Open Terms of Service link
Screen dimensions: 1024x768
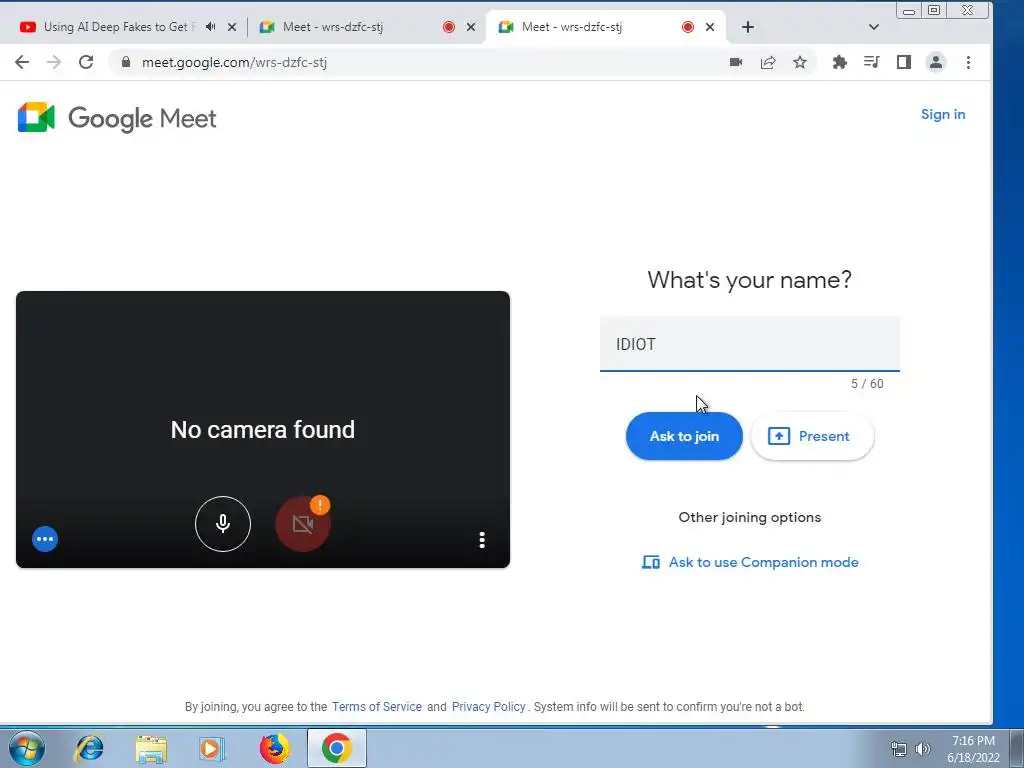pyautogui.click(x=377, y=707)
